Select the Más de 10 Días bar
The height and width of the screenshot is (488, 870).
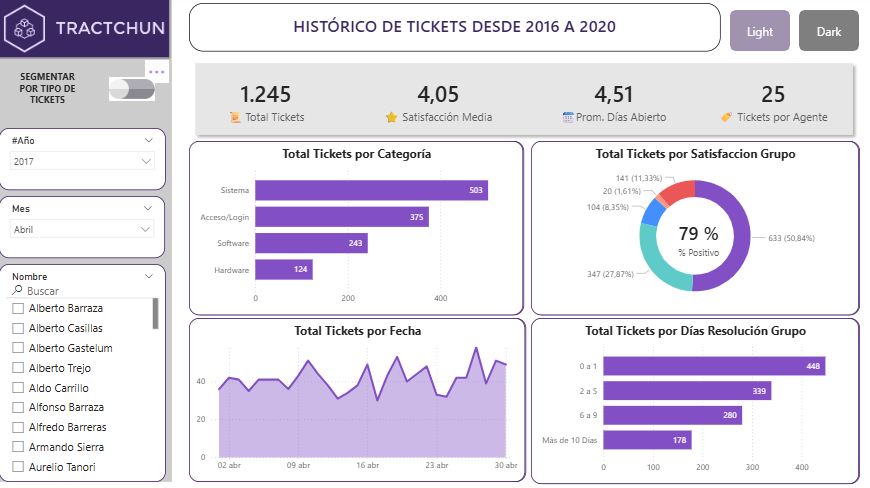coord(647,440)
